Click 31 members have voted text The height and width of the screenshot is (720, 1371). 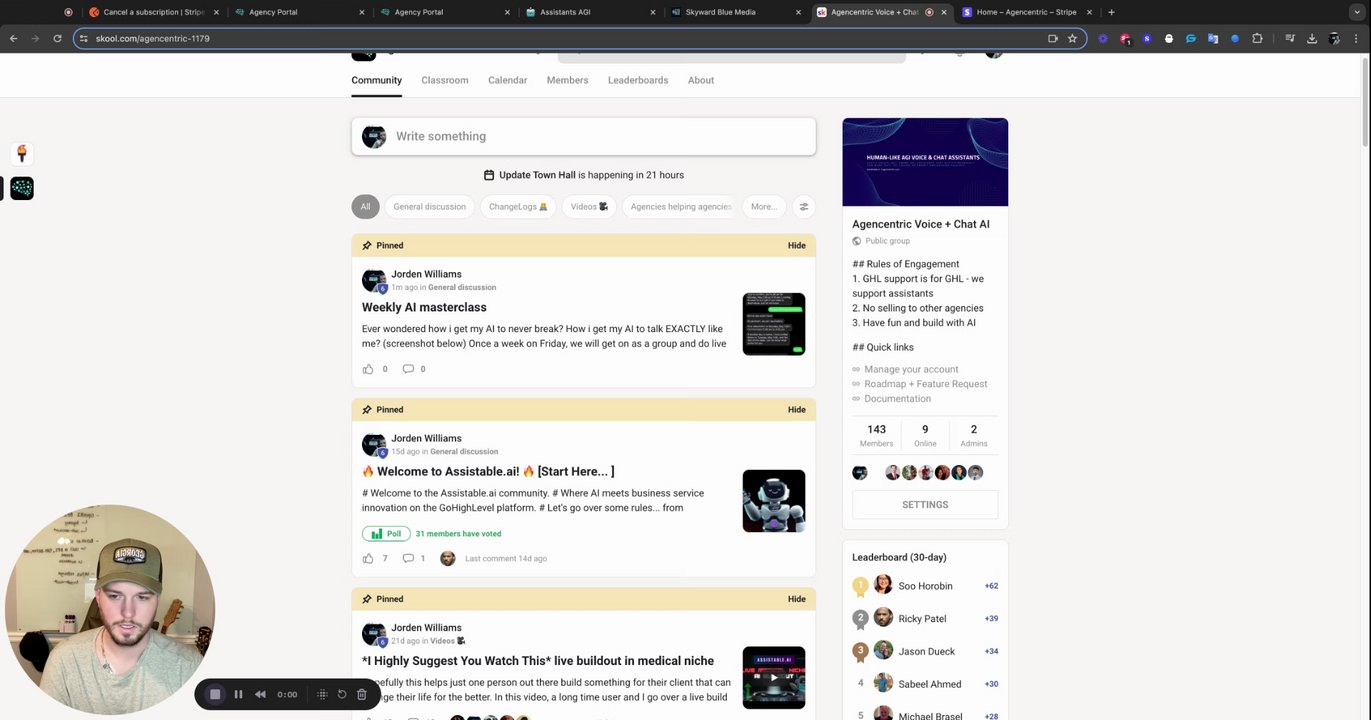(x=458, y=534)
